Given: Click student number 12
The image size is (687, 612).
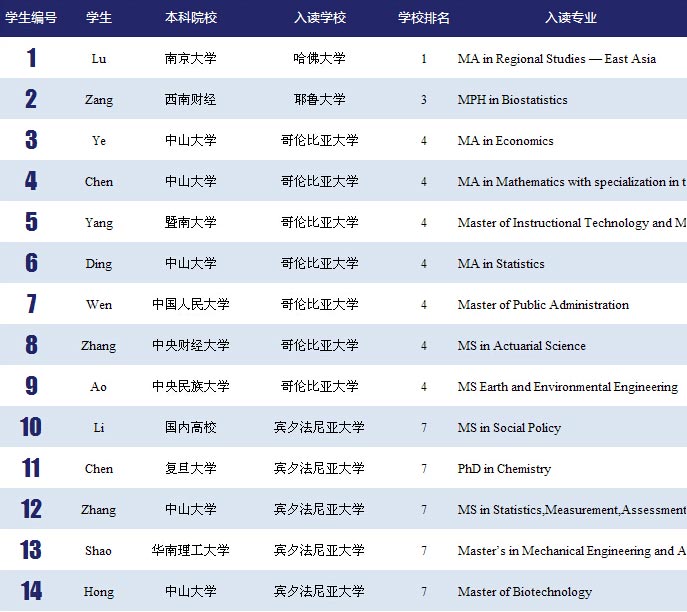Looking at the screenshot, I should [x=31, y=509].
